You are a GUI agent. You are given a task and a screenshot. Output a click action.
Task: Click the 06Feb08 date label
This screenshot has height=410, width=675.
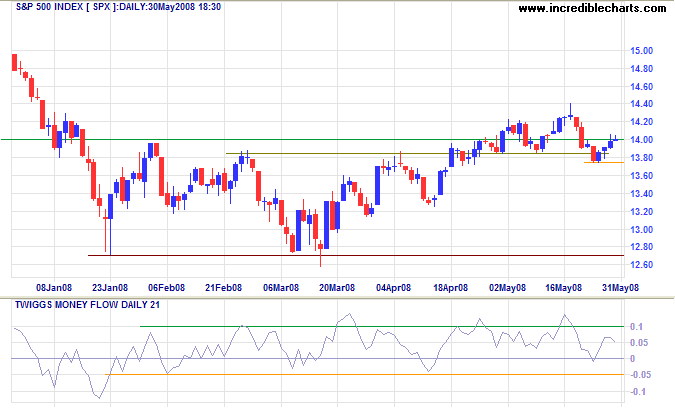(167, 288)
